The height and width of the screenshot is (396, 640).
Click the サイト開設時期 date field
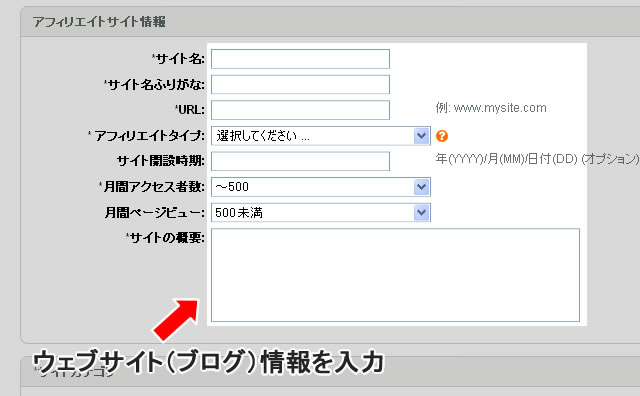pos(300,161)
